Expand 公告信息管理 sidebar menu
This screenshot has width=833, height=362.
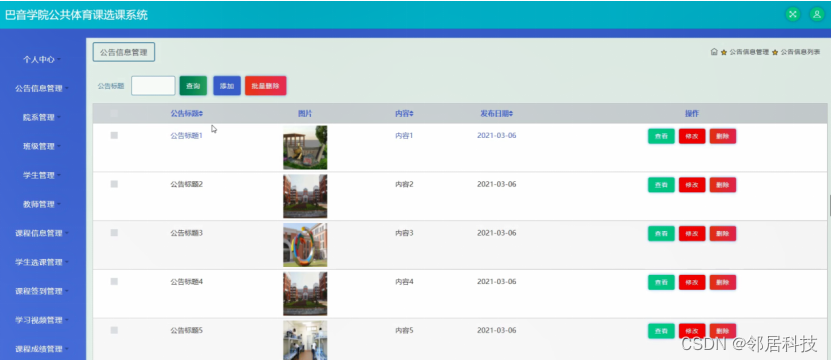tap(41, 88)
